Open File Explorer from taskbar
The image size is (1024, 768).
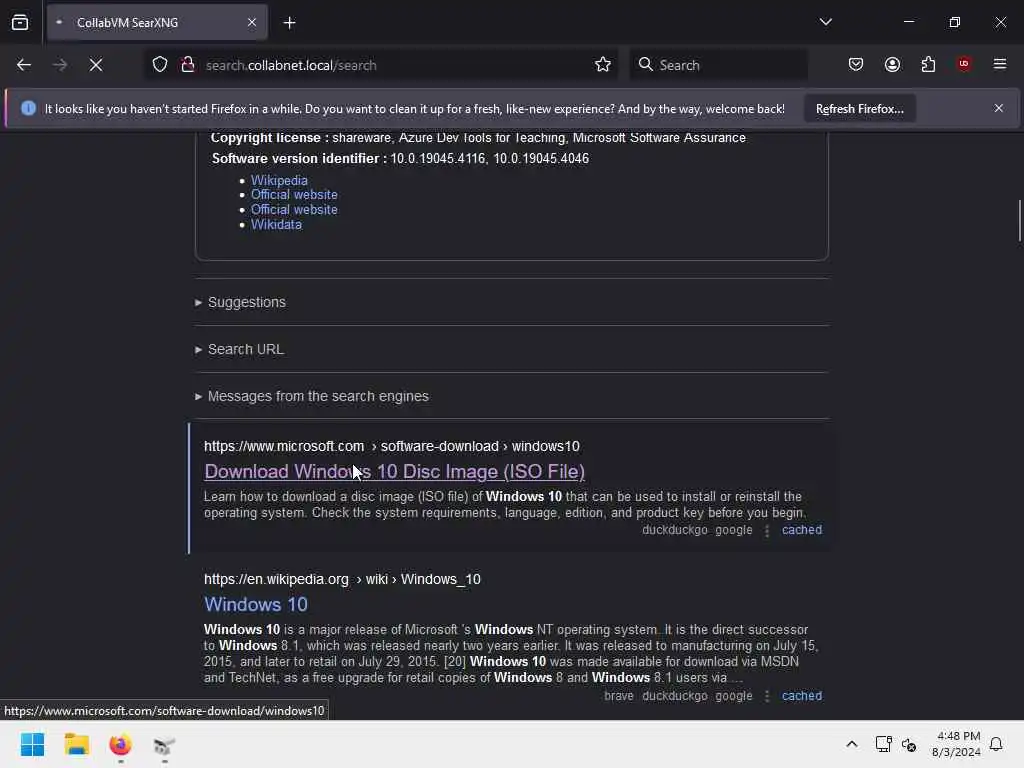76,744
